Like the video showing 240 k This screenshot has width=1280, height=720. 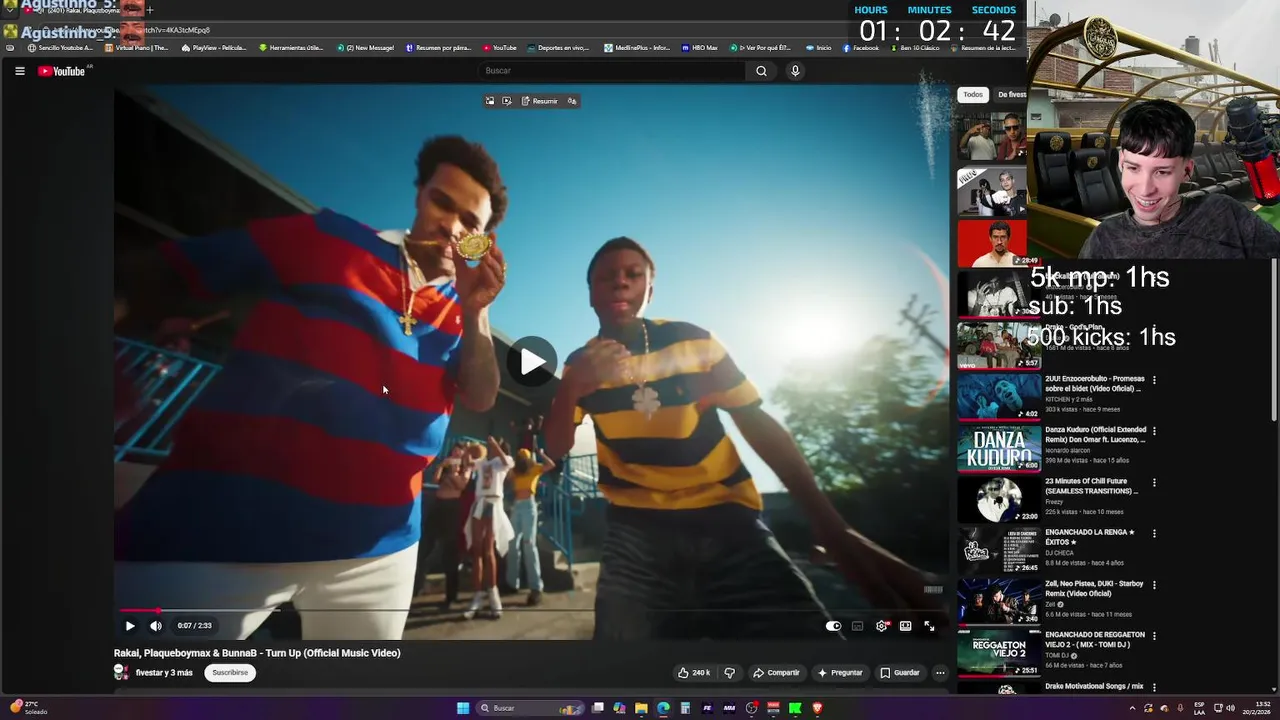tap(694, 673)
